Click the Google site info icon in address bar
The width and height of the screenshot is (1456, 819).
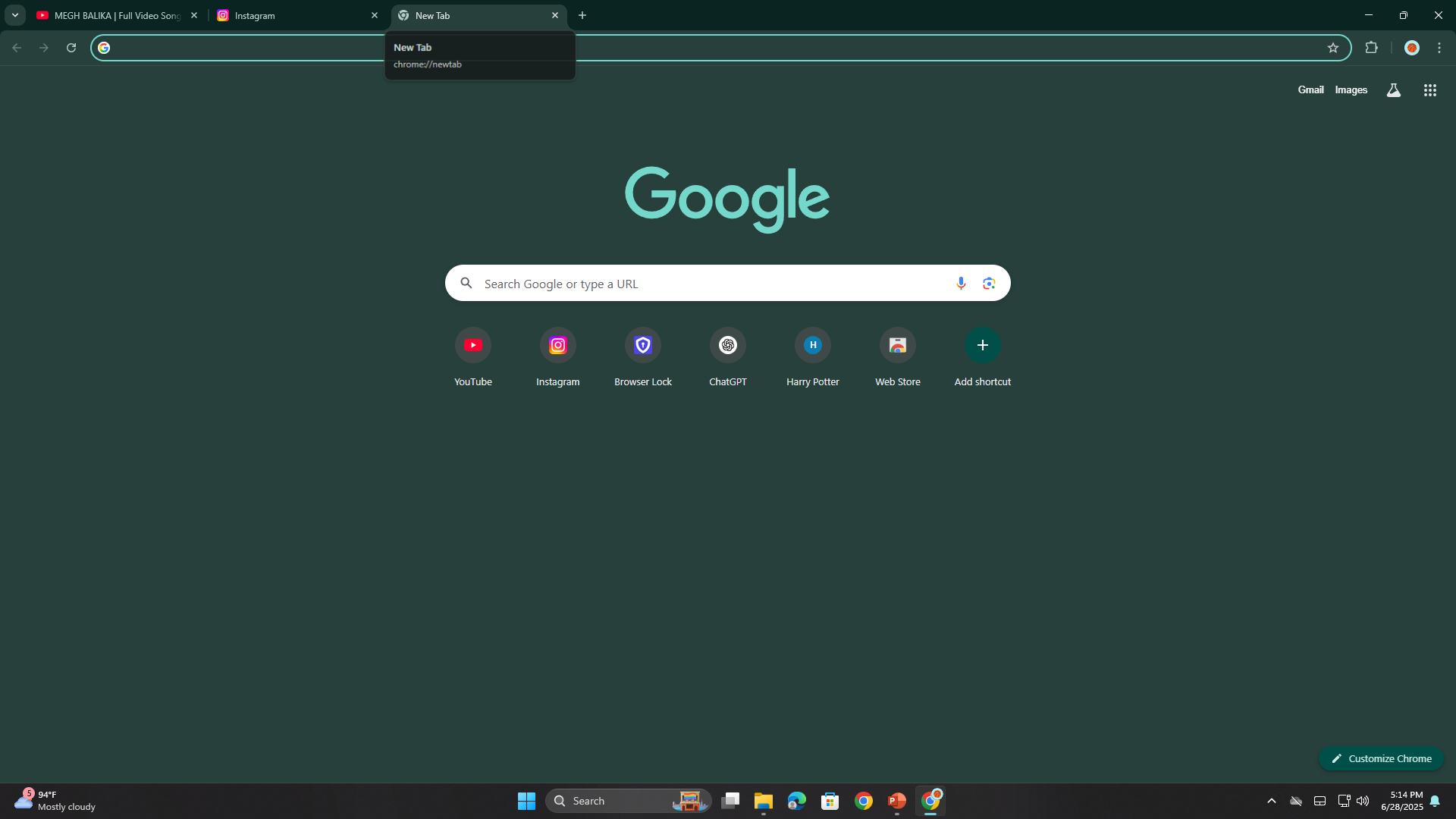(x=104, y=48)
